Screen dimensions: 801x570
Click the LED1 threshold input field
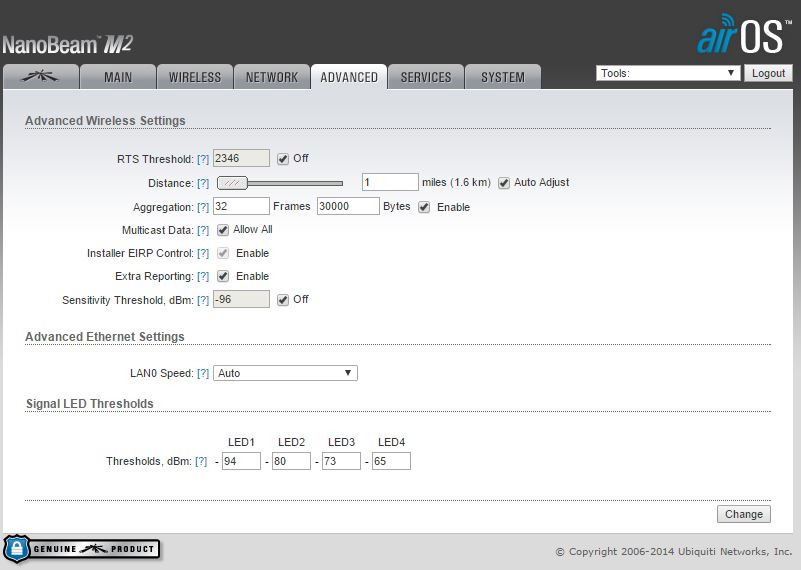point(241,461)
